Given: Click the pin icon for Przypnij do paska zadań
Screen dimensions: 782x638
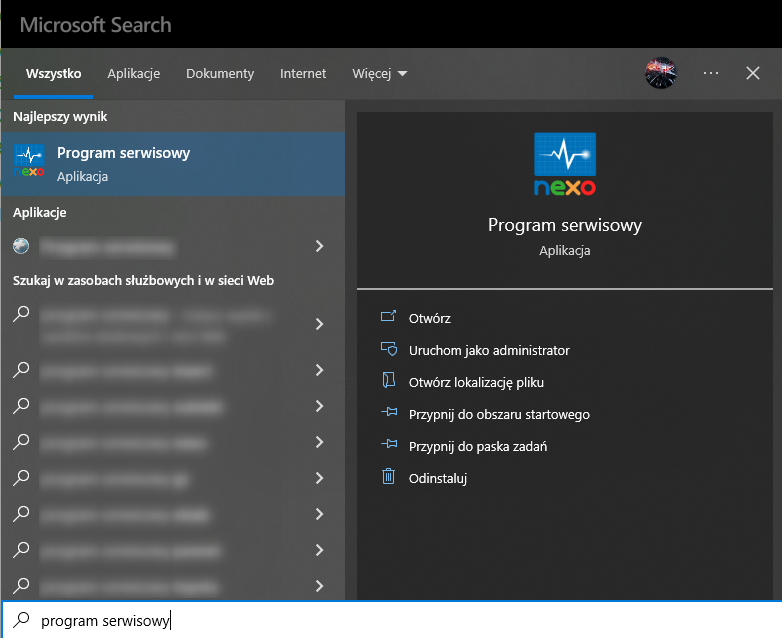Looking at the screenshot, I should pyautogui.click(x=389, y=446).
